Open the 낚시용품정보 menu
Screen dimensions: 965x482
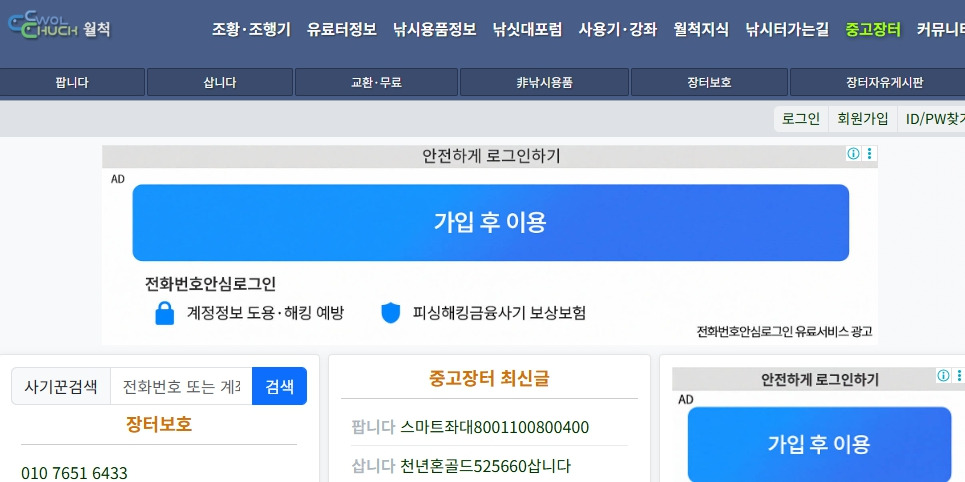pyautogui.click(x=434, y=29)
